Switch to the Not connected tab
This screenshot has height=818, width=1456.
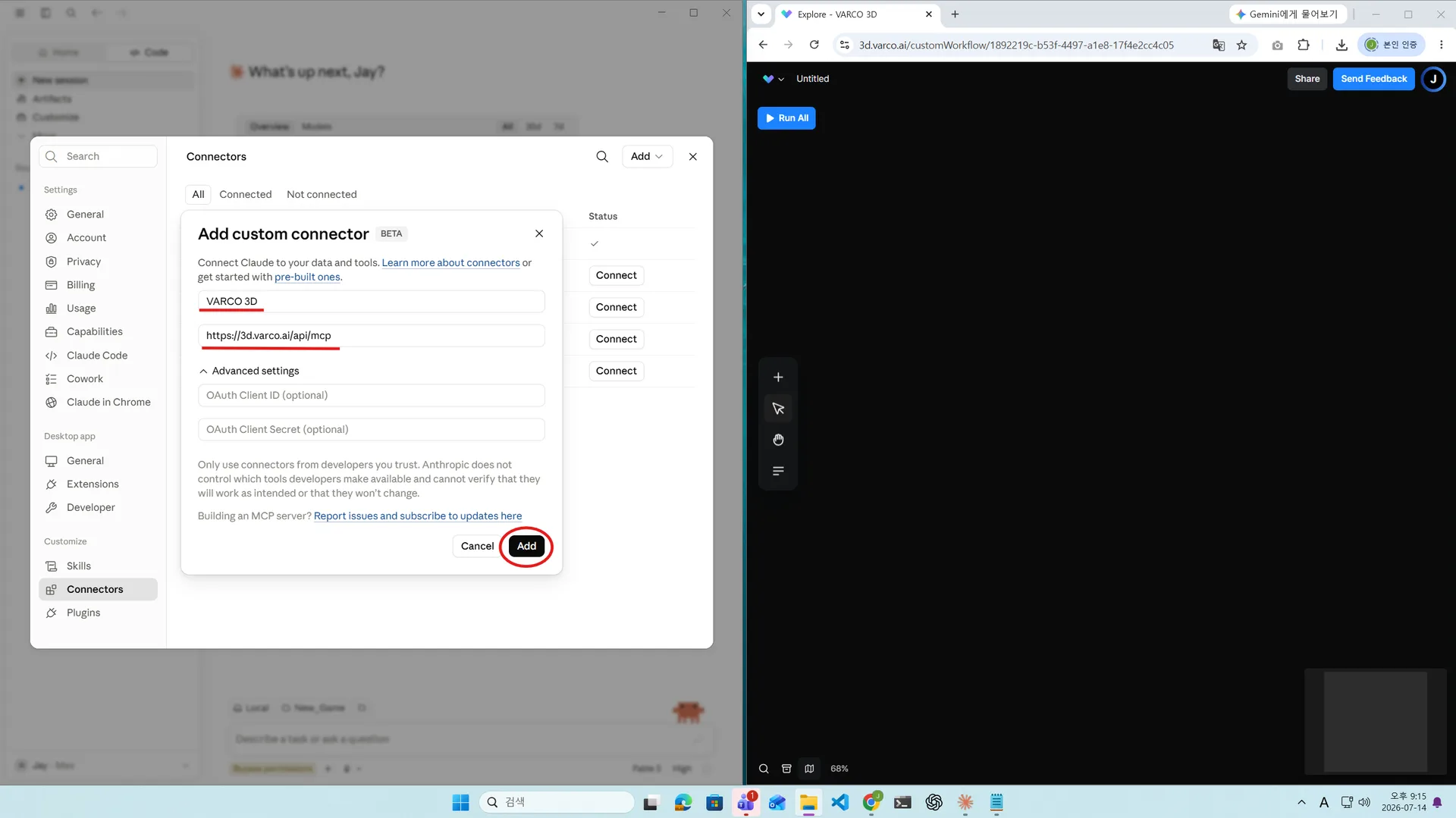(322, 194)
